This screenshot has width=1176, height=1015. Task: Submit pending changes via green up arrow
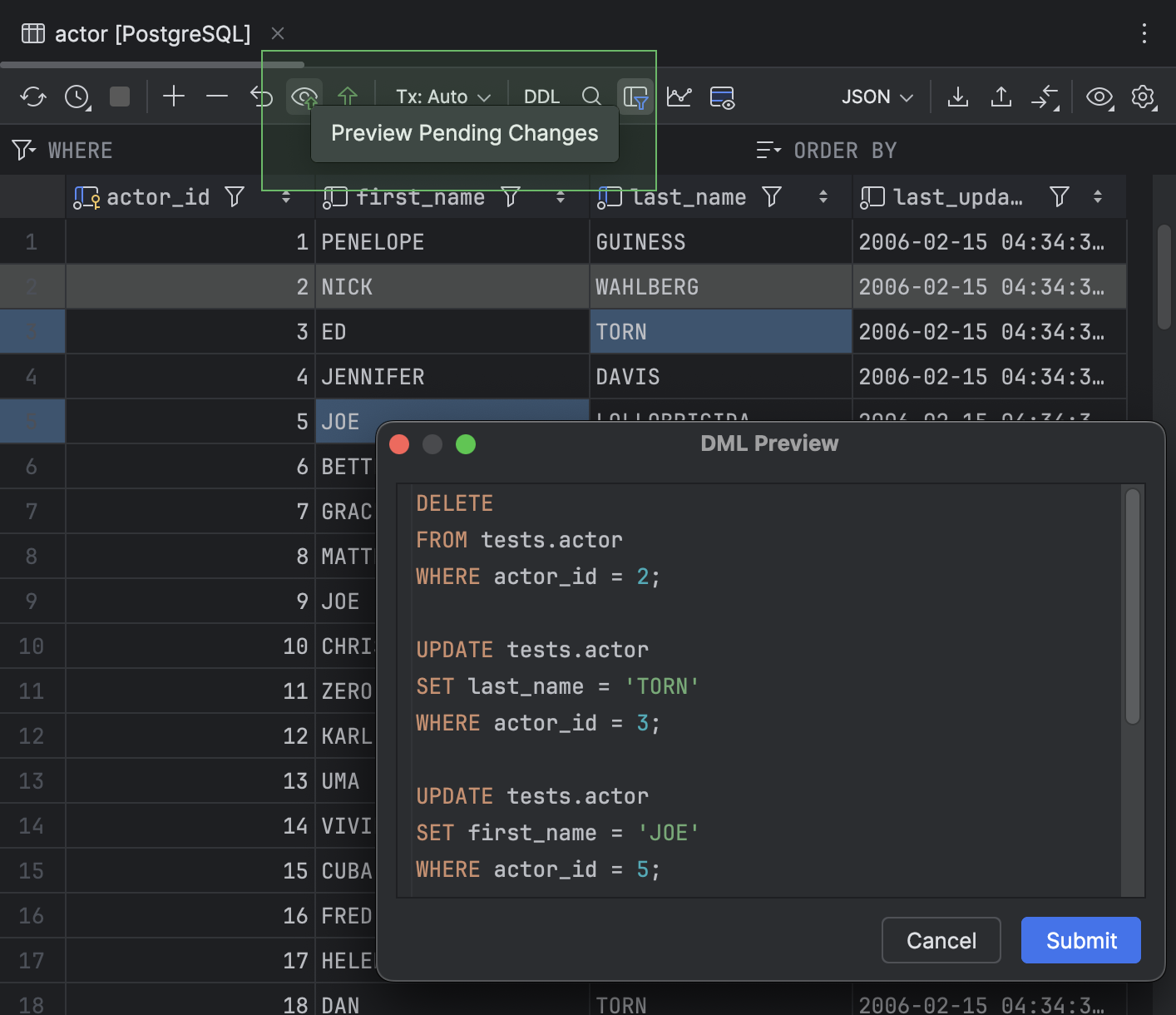(348, 96)
